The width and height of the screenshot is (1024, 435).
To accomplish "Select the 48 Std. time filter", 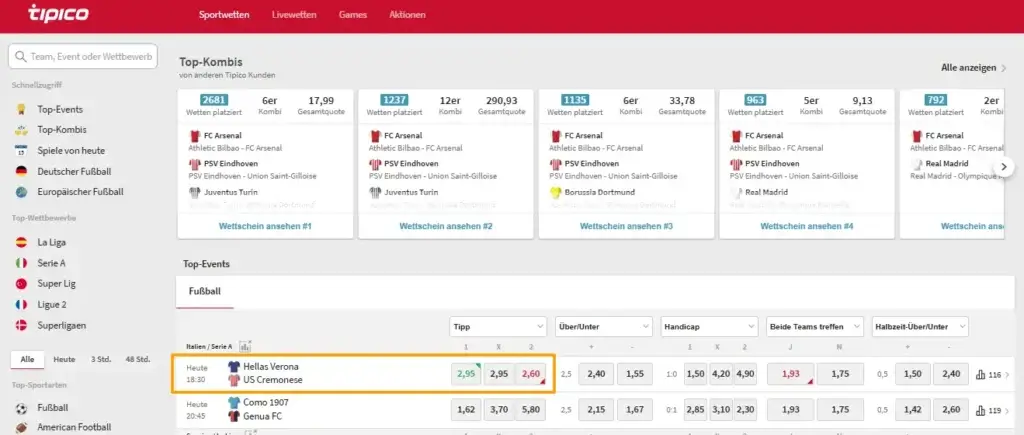I will pos(137,359).
